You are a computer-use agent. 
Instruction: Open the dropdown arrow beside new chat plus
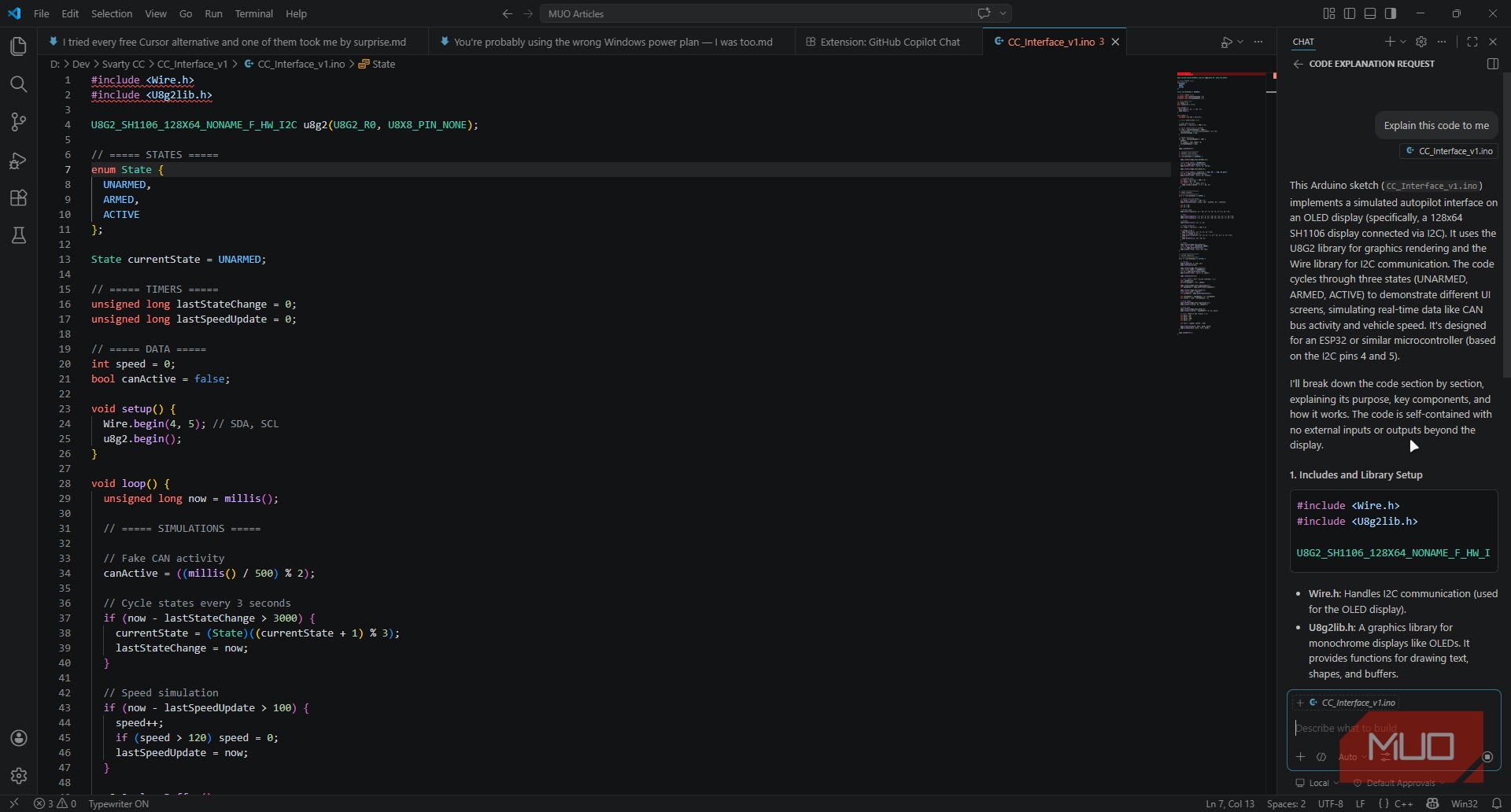(x=1403, y=42)
